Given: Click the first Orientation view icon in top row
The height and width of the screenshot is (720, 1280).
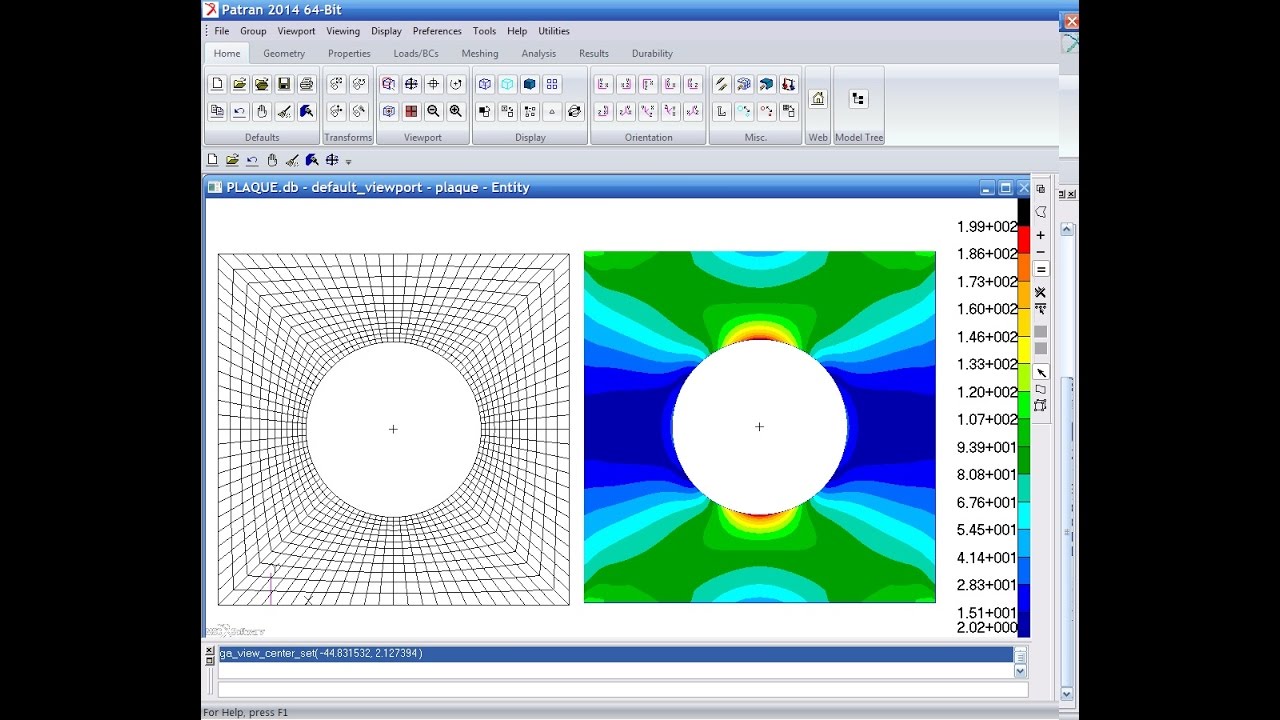Looking at the screenshot, I should click(603, 84).
